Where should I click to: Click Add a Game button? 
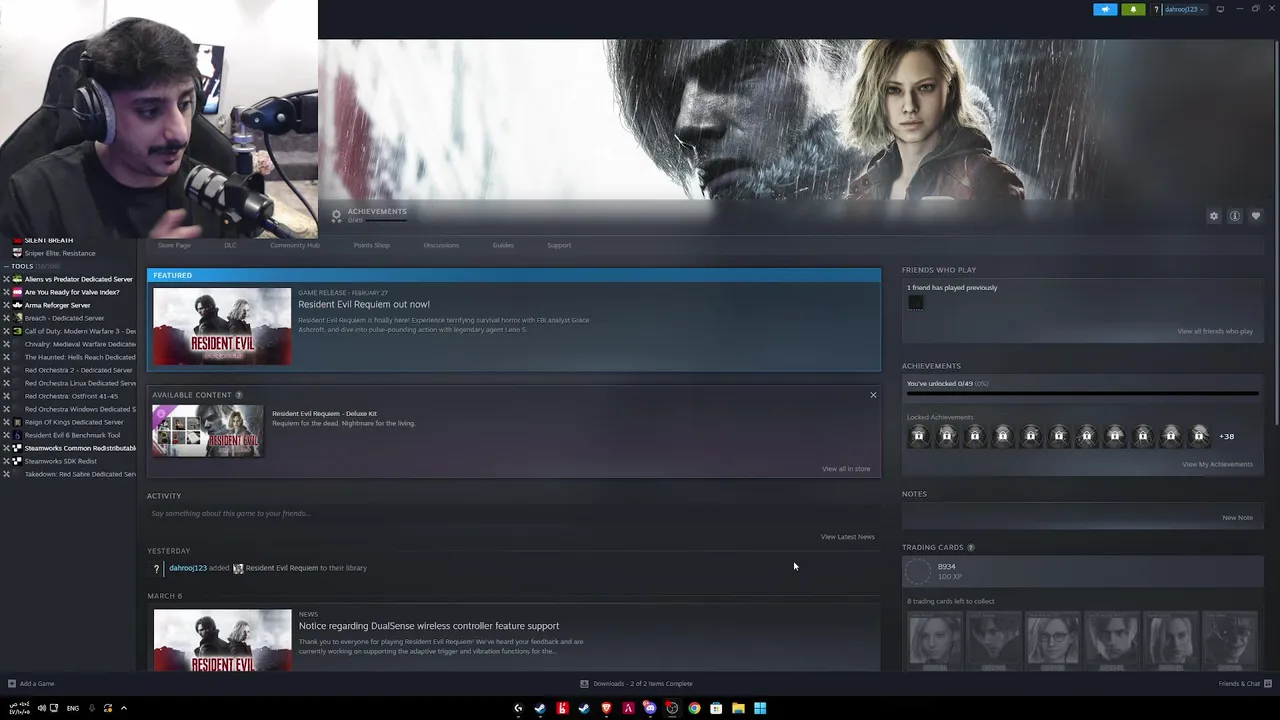tap(31, 684)
